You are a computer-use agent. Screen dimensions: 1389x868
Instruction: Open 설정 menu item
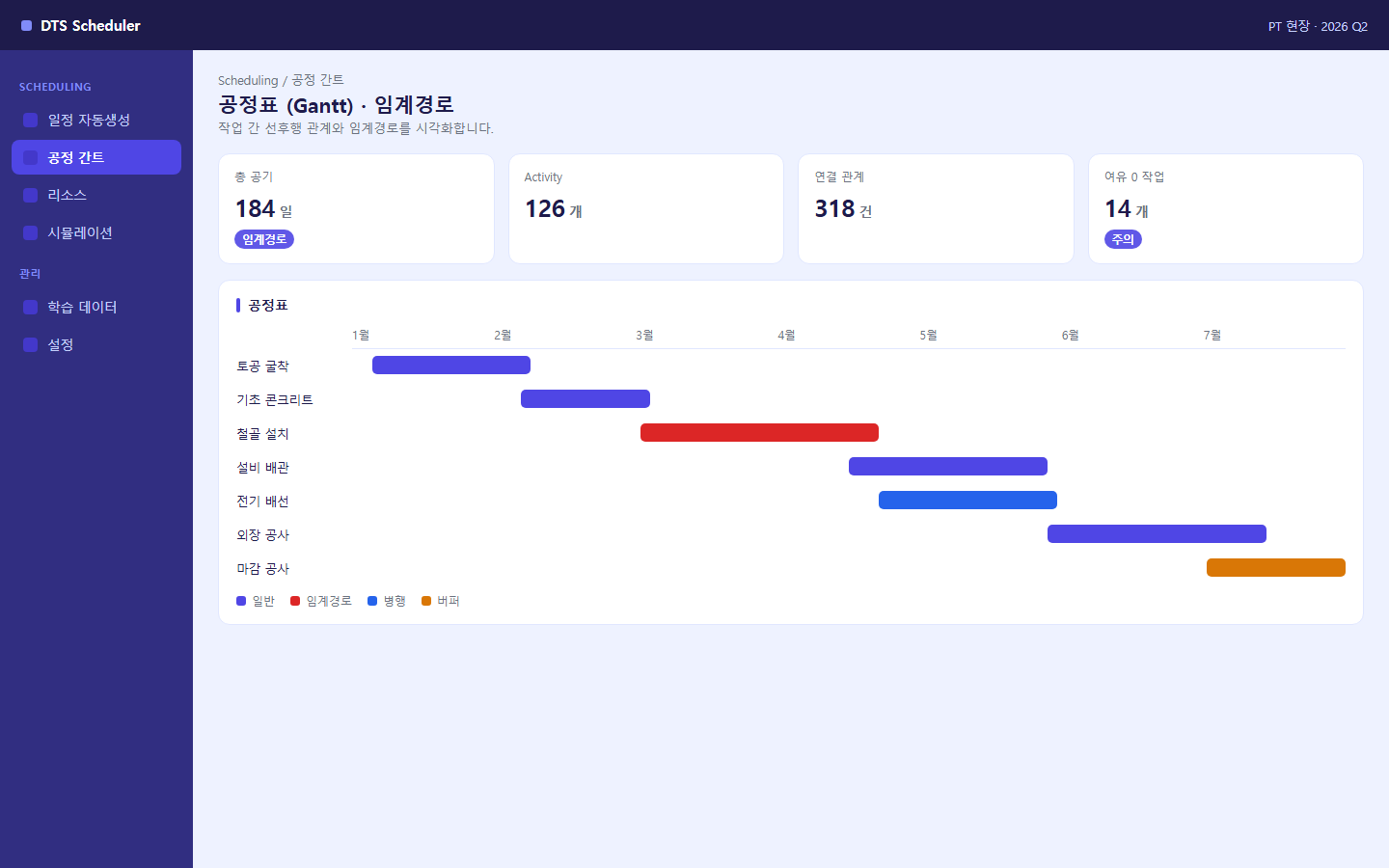(96, 344)
